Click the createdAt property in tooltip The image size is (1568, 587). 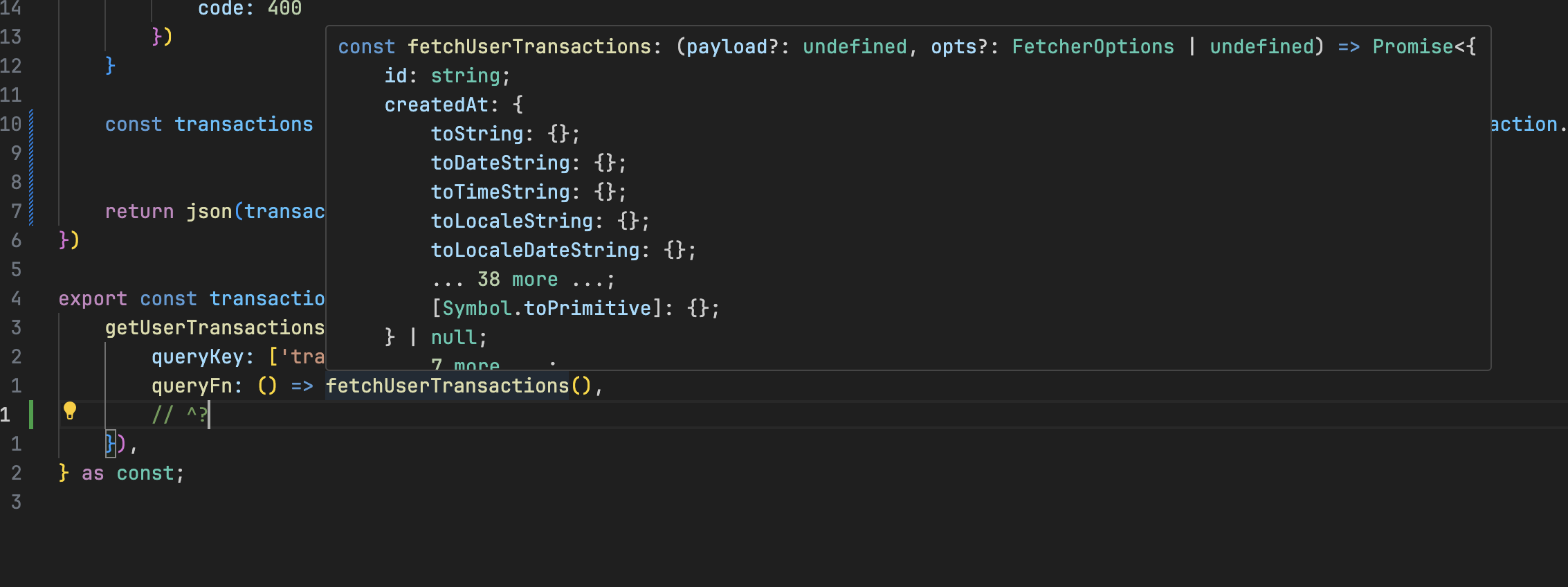pyautogui.click(x=436, y=105)
